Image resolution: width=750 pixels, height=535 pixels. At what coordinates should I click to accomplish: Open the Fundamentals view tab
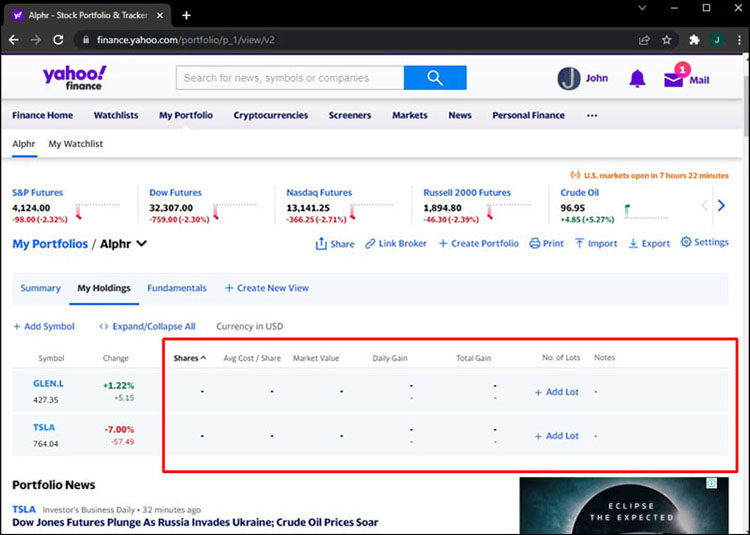coord(176,288)
